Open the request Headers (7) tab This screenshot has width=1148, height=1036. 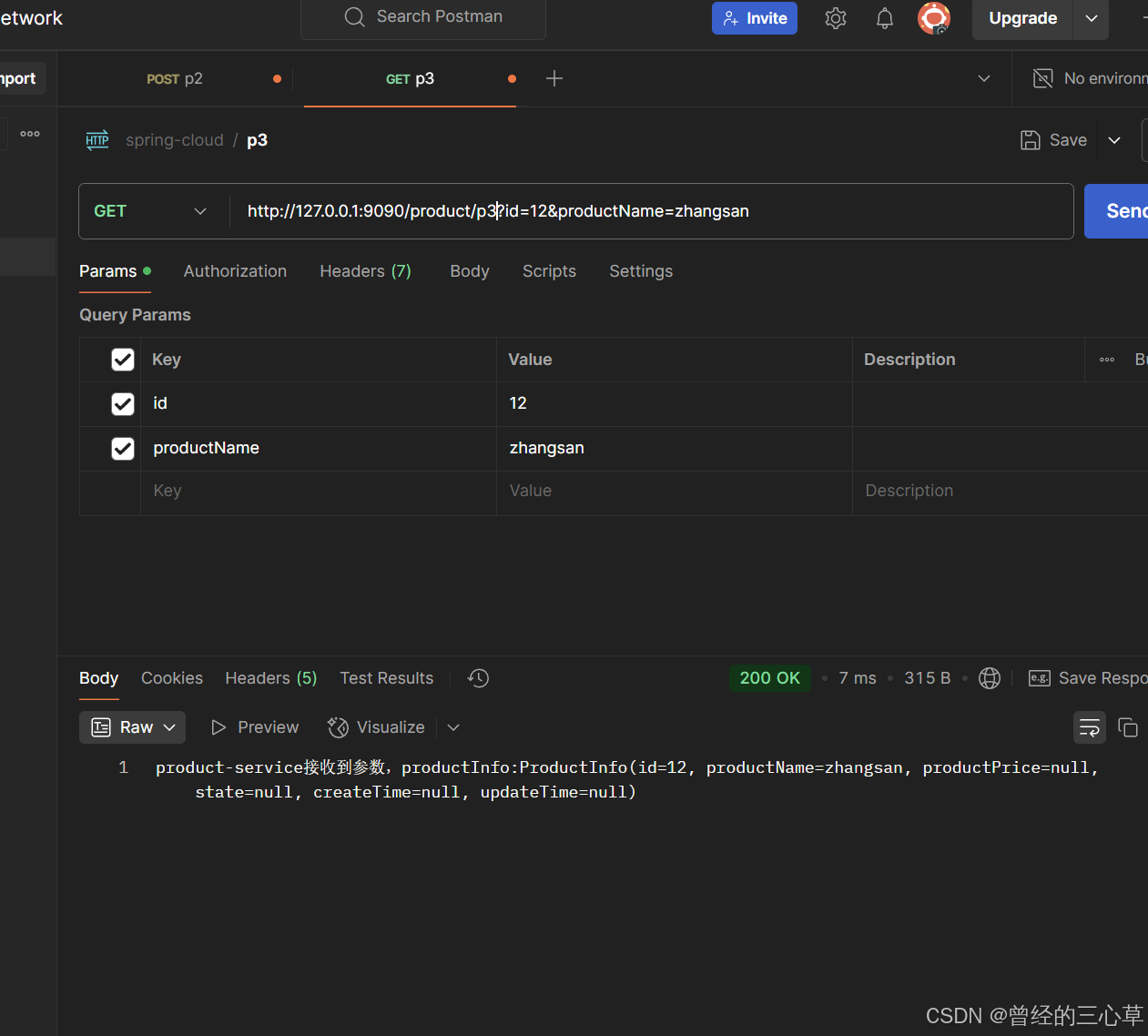click(365, 271)
